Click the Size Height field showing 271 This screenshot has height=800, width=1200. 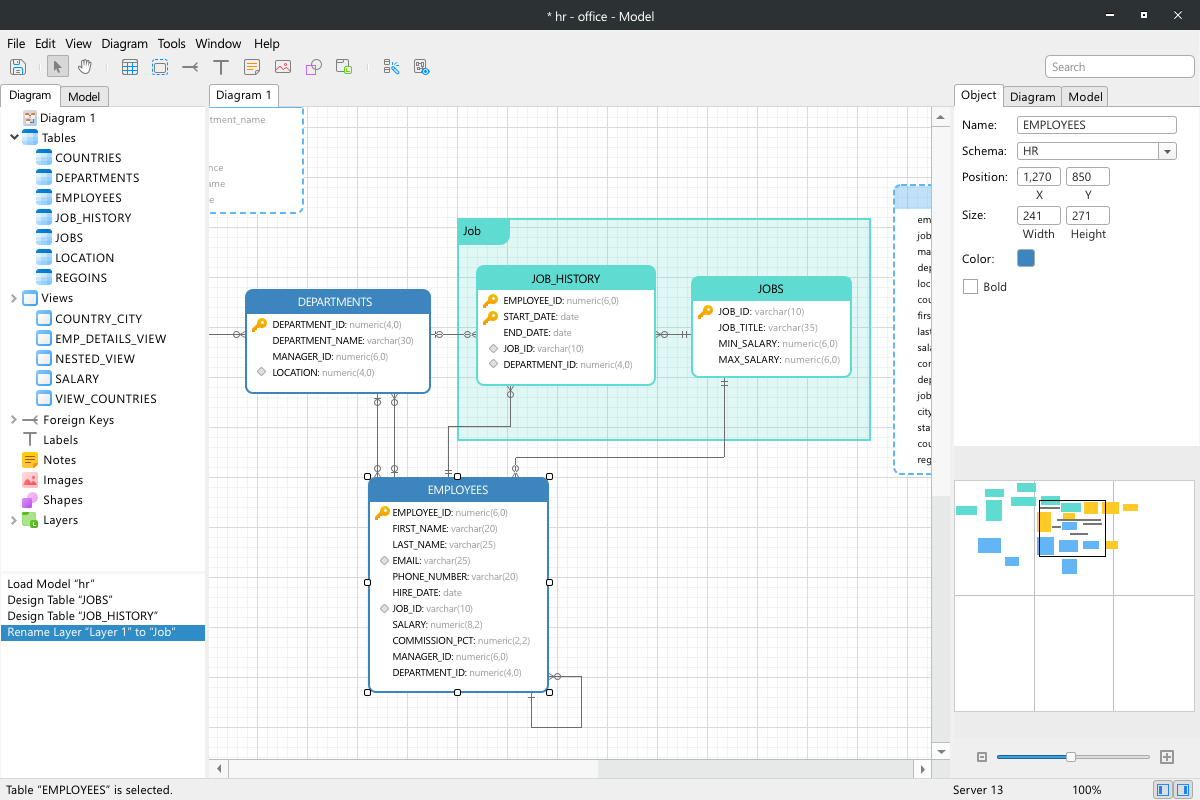(1088, 216)
